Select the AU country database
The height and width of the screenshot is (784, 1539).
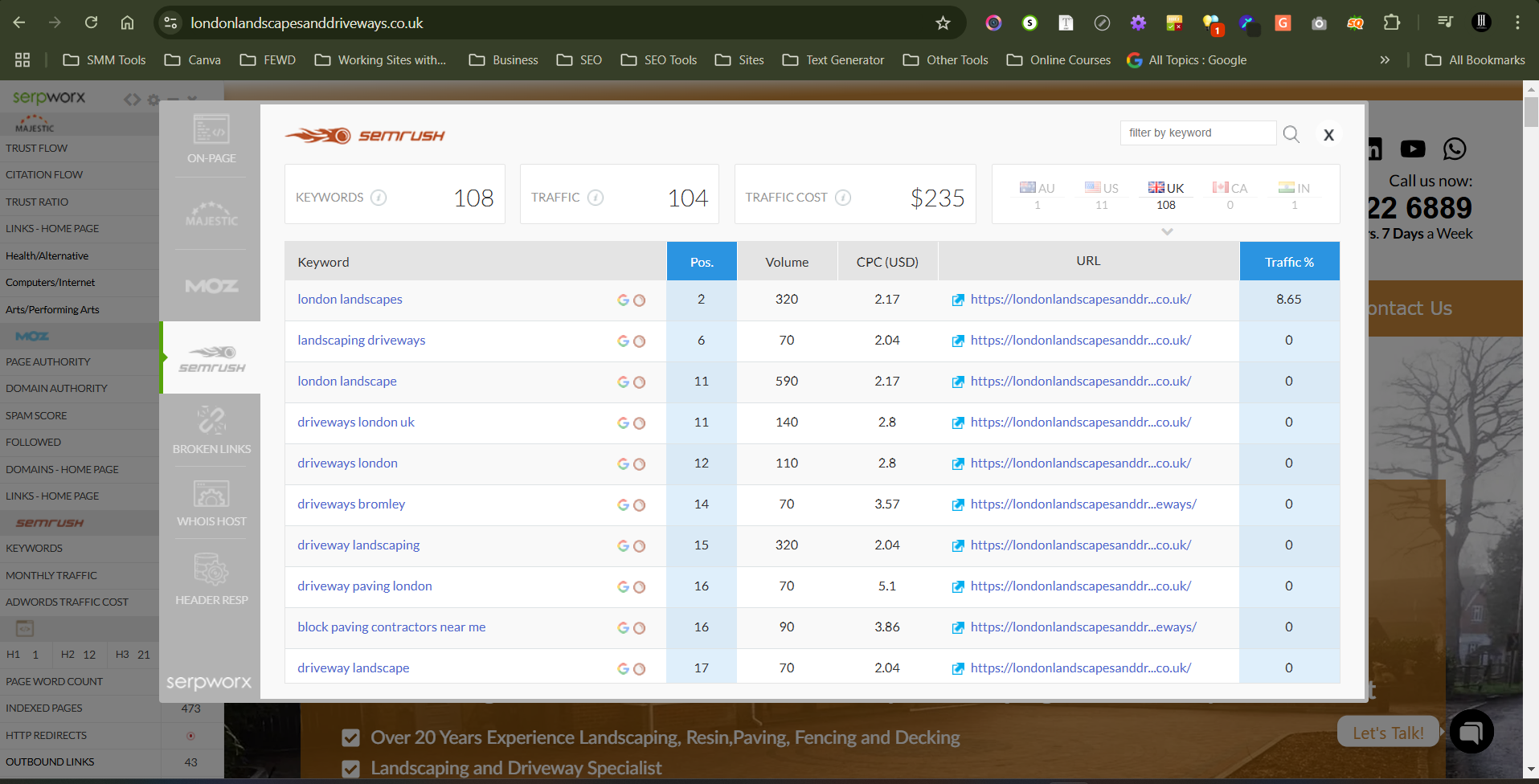pos(1037,195)
